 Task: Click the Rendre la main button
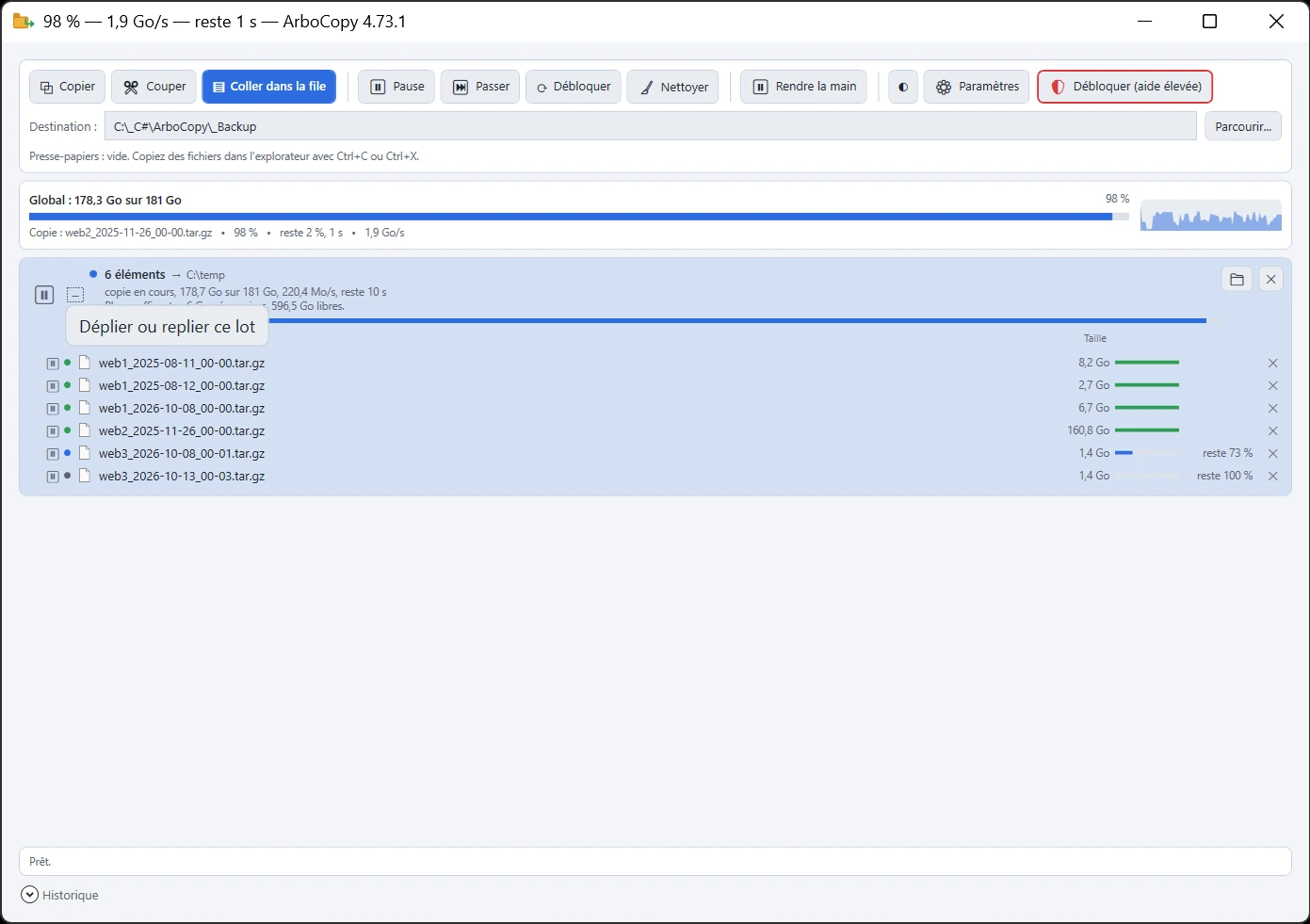(804, 87)
